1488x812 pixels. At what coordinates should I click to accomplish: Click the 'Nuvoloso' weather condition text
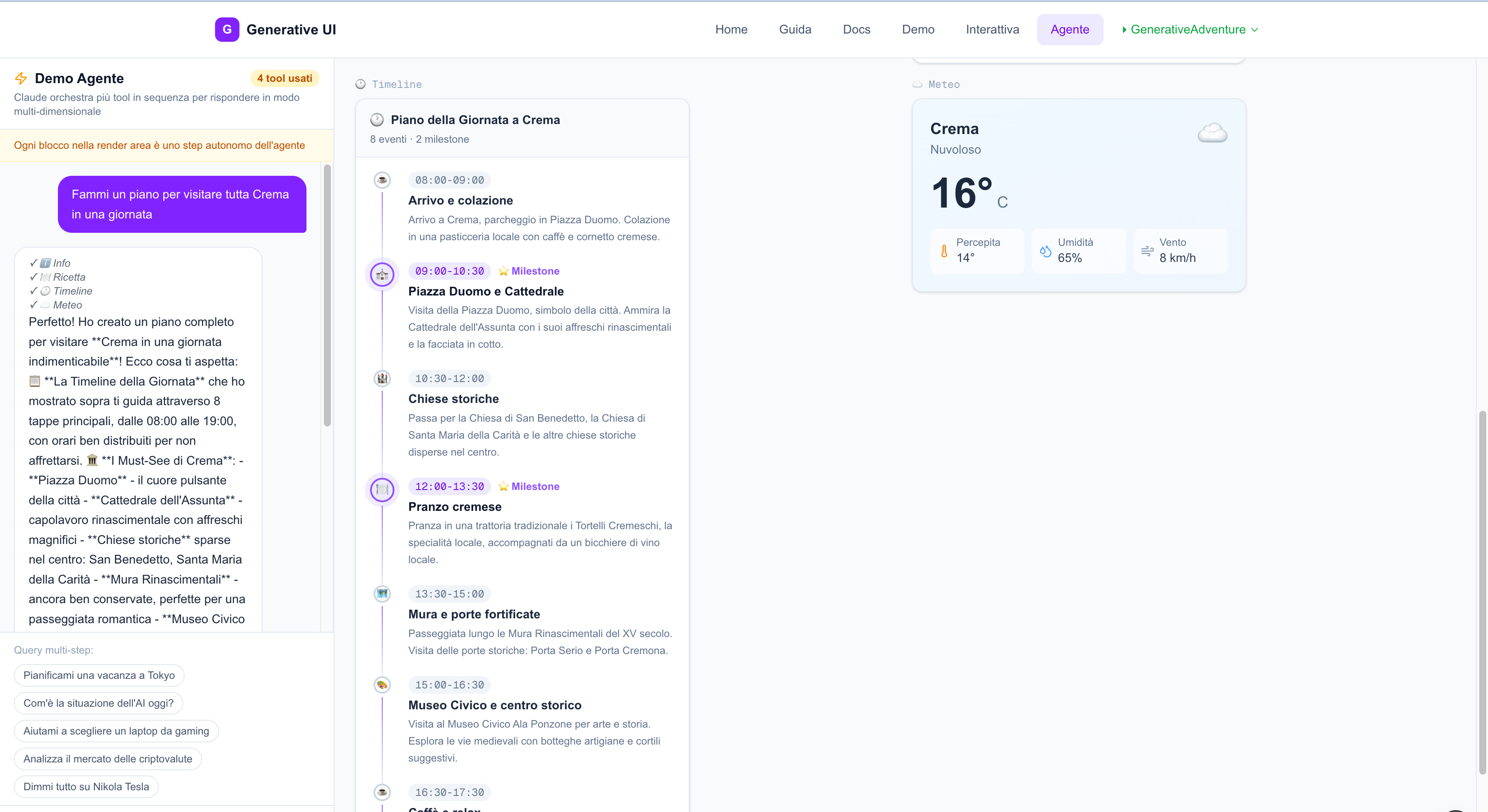coord(956,150)
